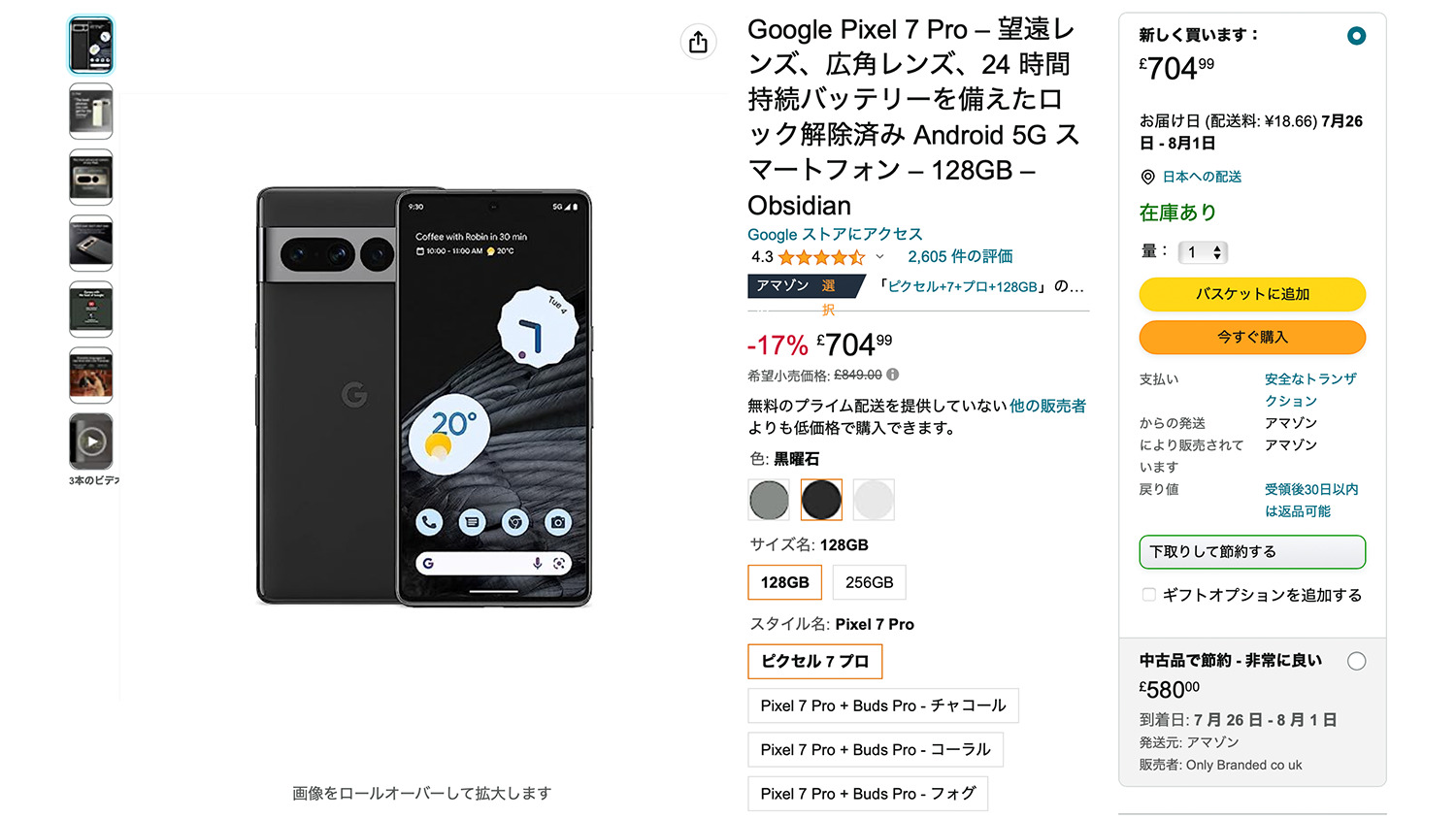Viewport: 1456px width, 819px height.
Task: Add the item to basket
Action: (x=1252, y=294)
